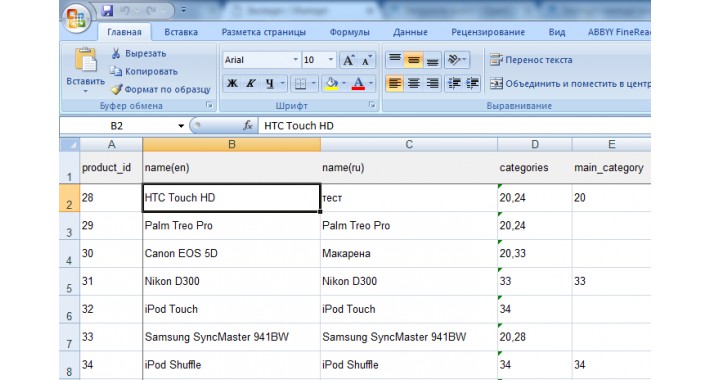710x380 pixels.
Task: Click the Вставить paste icon
Action: point(86,59)
